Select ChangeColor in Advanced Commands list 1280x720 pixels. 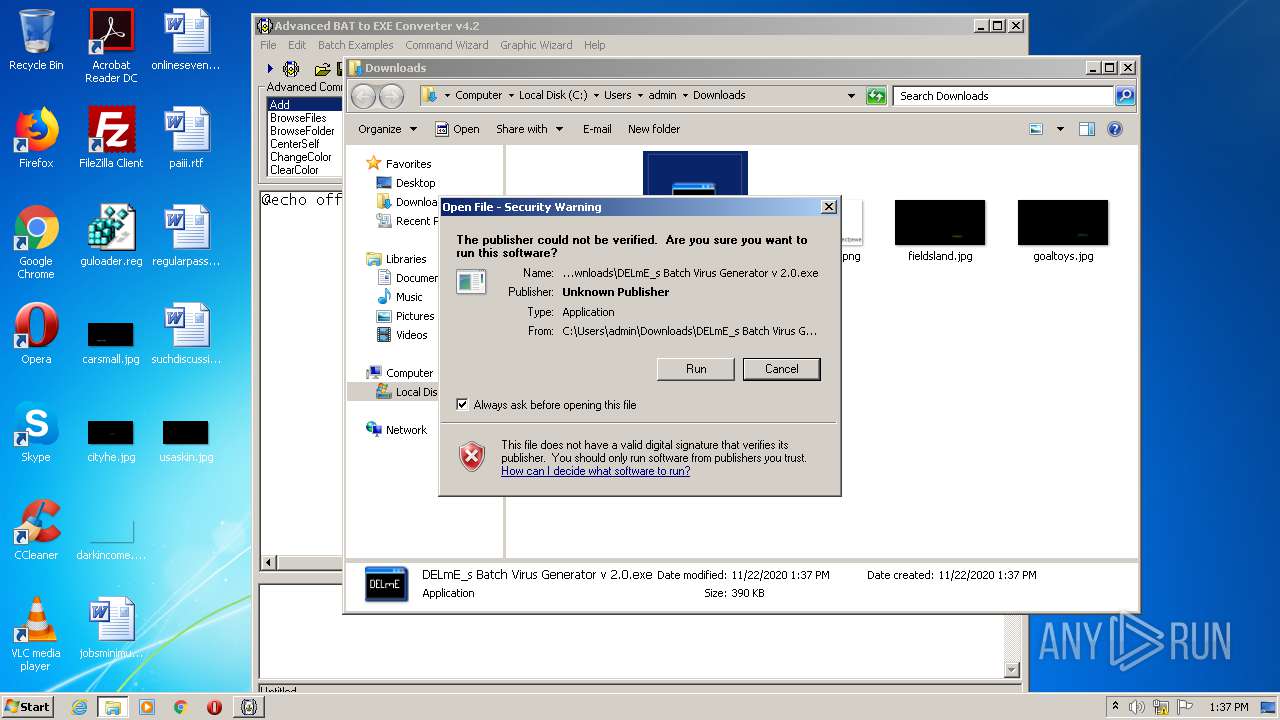[x=301, y=157]
